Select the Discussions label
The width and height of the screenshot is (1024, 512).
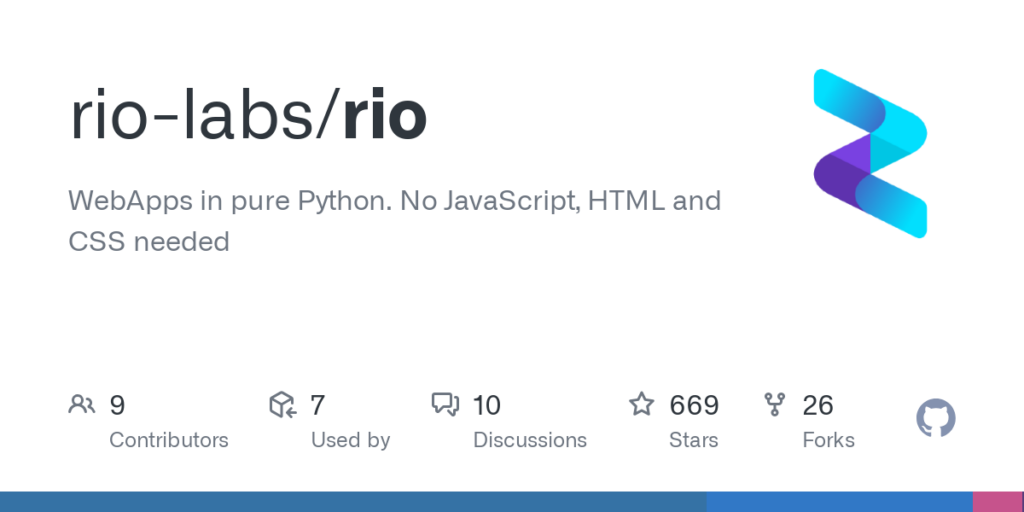tap(529, 440)
